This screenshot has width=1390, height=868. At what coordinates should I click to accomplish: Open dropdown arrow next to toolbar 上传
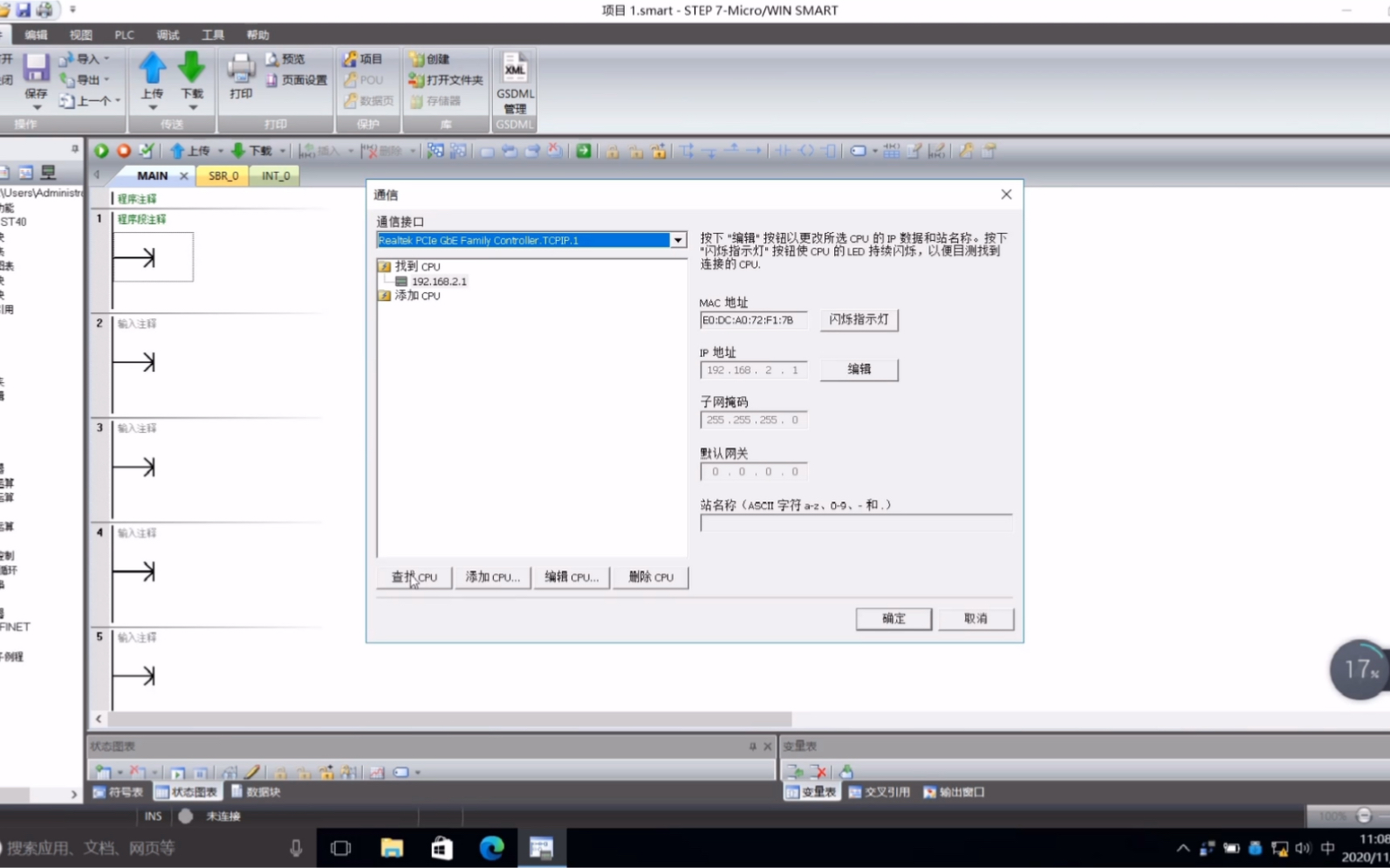point(220,152)
